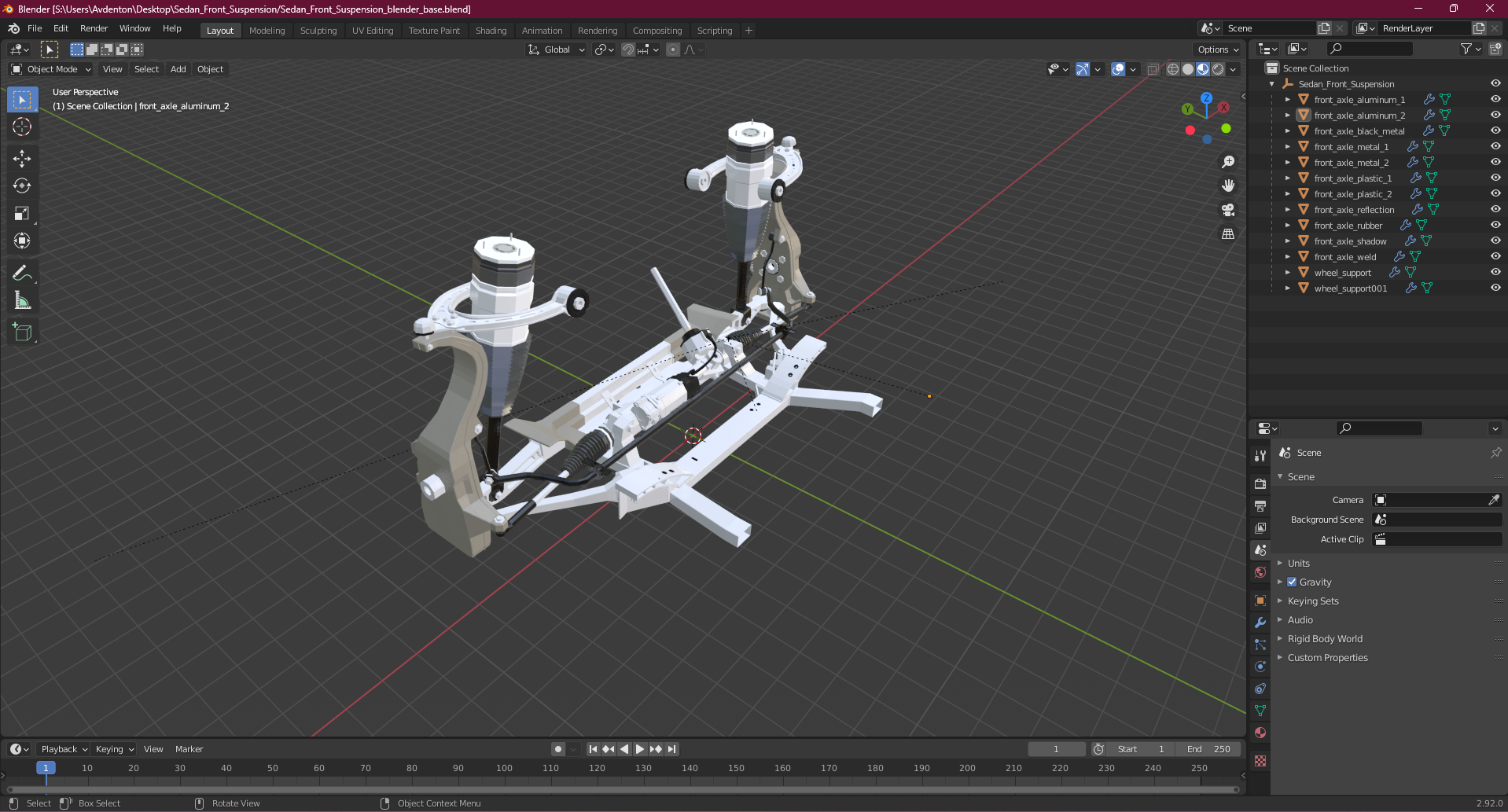Viewport: 1508px width, 812px height.
Task: Click the End frame value field
Action: coord(1209,749)
